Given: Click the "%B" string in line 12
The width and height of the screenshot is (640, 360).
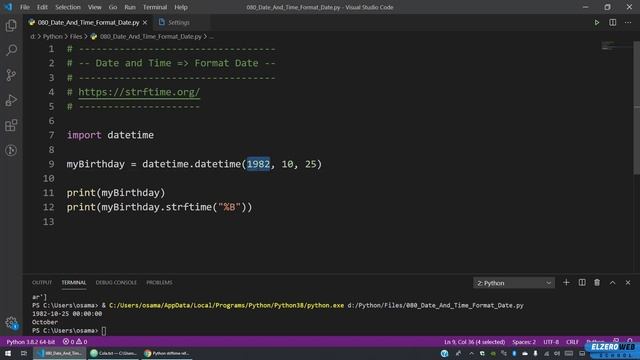Looking at the screenshot, I should [x=229, y=207].
